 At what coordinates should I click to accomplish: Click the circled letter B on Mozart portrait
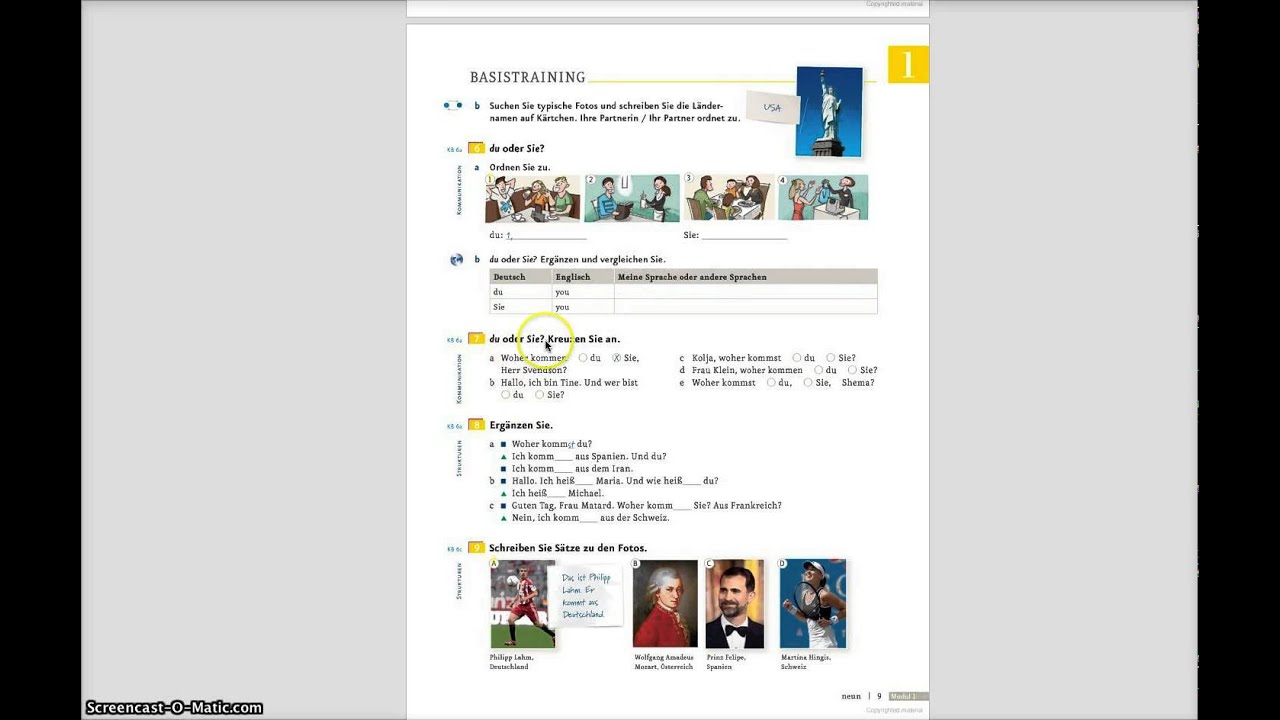tap(635, 563)
